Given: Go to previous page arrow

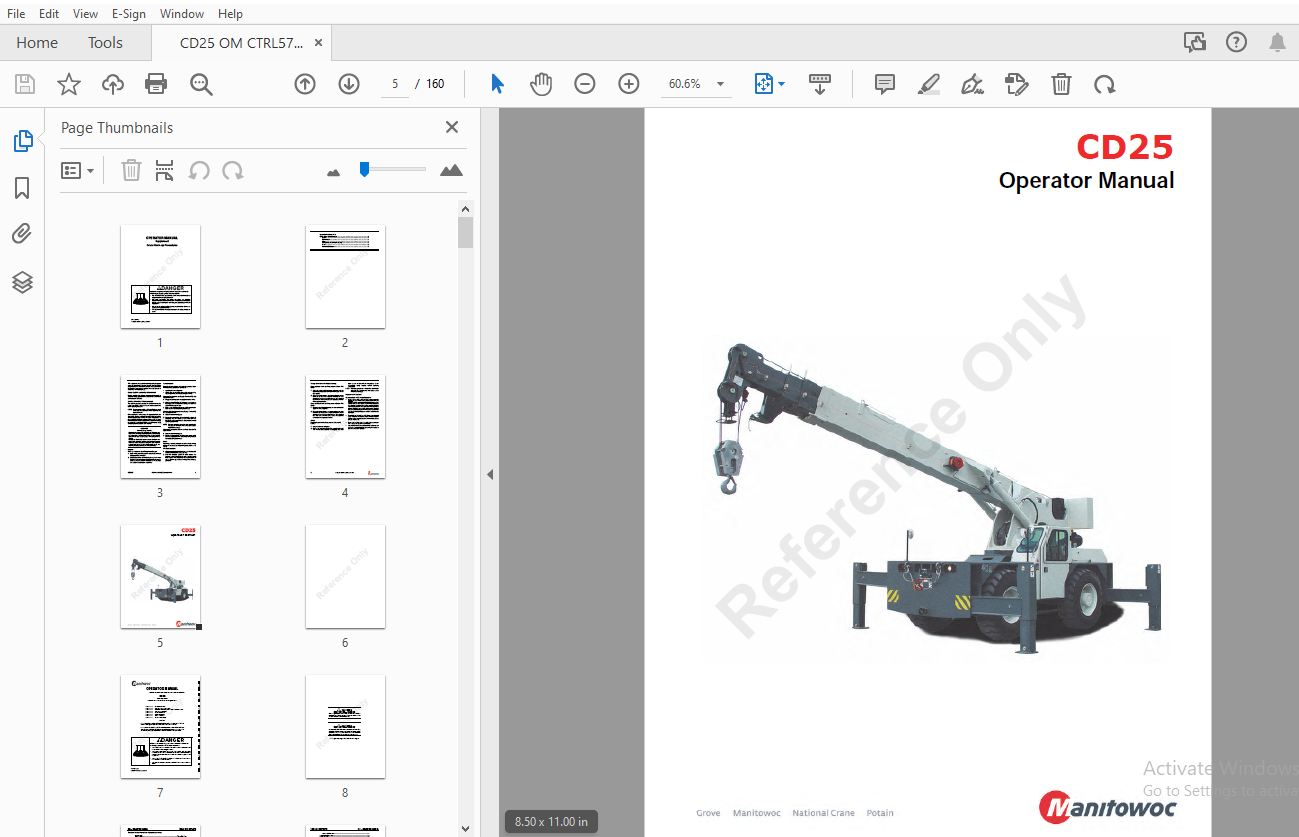Looking at the screenshot, I should [x=305, y=84].
